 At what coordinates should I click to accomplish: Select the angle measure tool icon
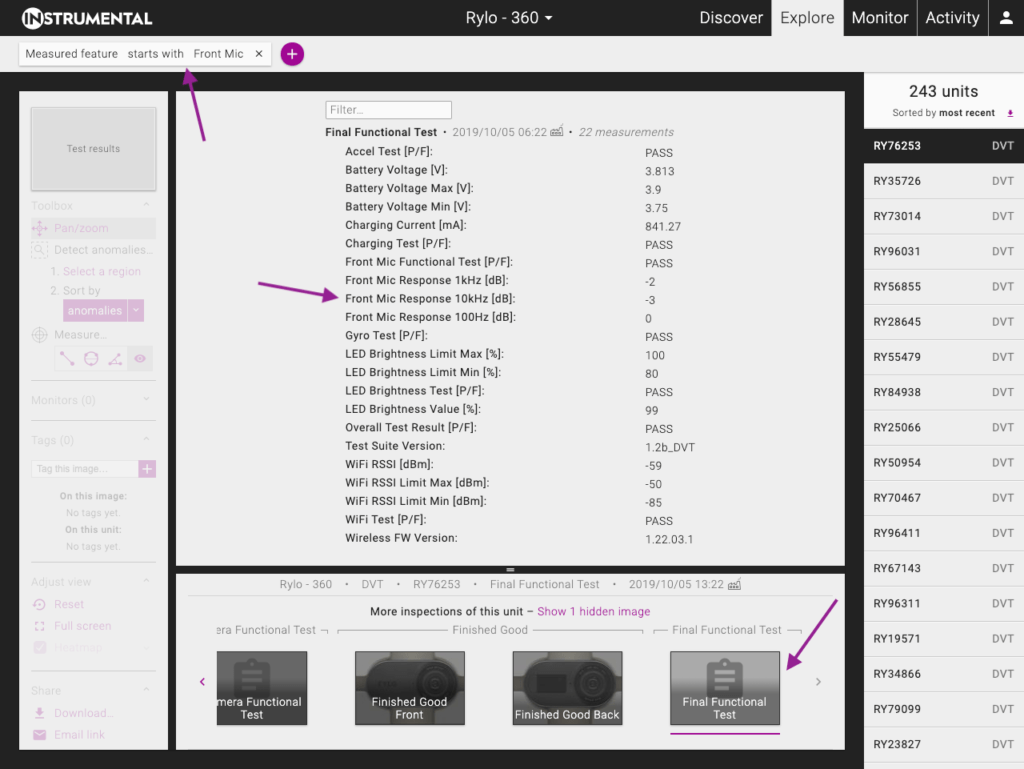click(x=115, y=358)
